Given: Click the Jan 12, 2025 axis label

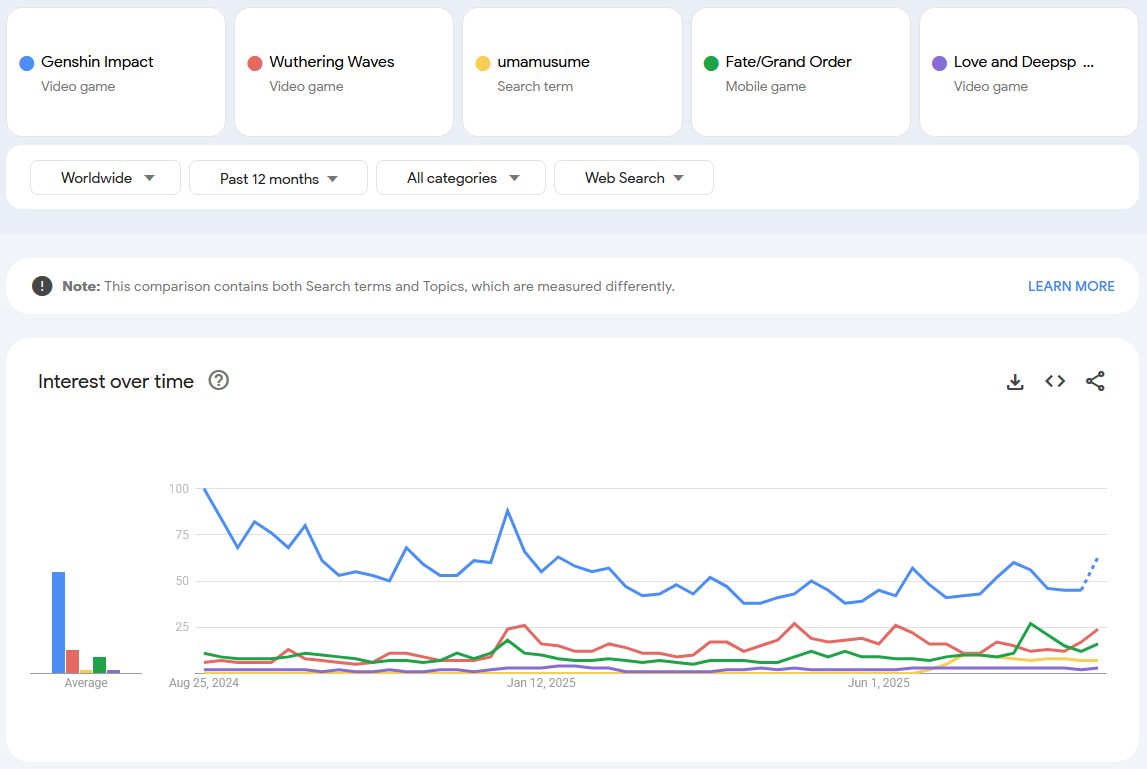Looking at the screenshot, I should (541, 683).
